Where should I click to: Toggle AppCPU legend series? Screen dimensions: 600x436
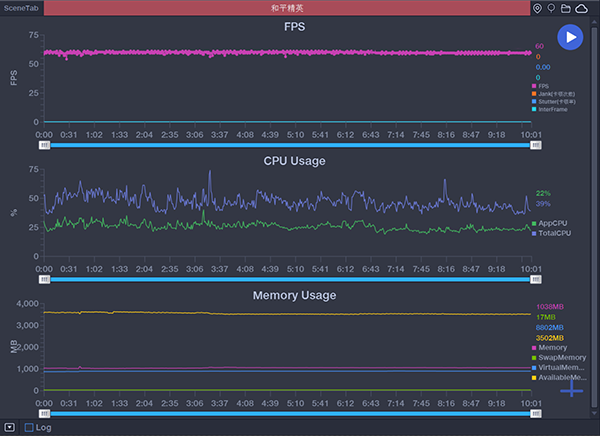point(553,223)
